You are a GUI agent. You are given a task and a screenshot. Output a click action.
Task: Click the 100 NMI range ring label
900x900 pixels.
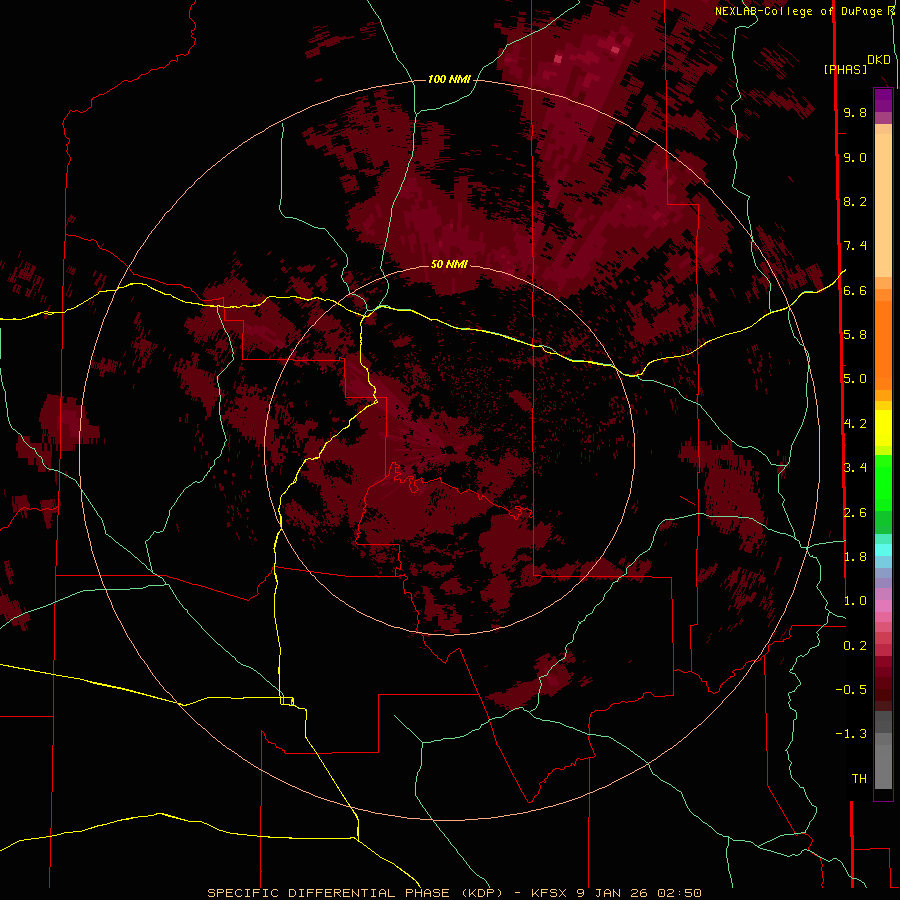pos(449,79)
